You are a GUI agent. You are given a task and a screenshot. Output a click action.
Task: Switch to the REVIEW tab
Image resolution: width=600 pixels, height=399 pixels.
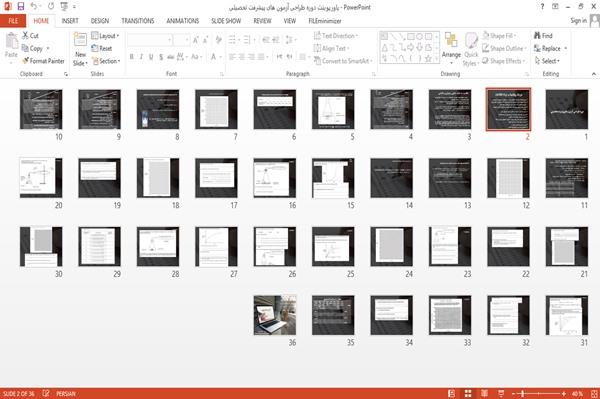(x=262, y=21)
